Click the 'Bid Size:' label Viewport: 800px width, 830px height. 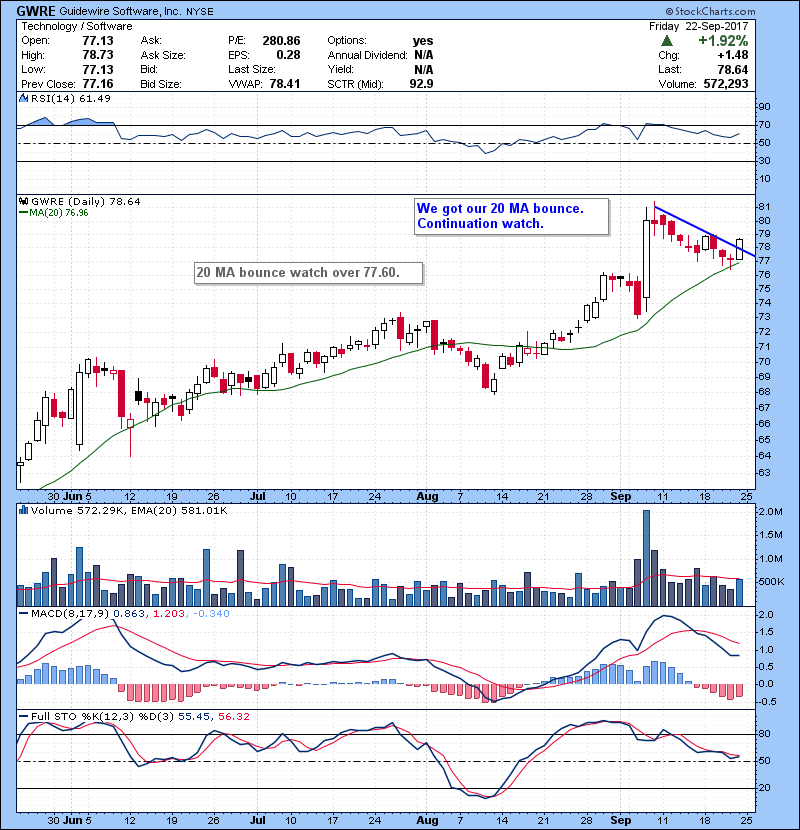coord(161,84)
